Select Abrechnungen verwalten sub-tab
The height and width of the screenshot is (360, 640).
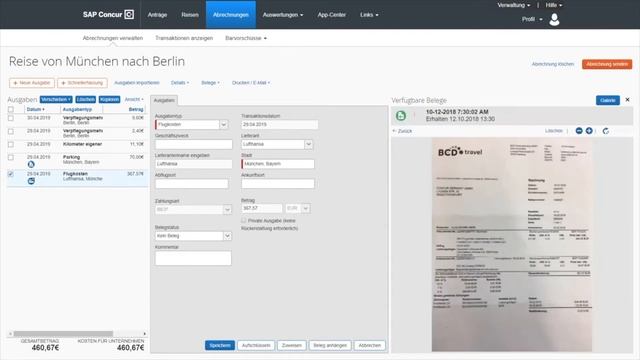pyautogui.click(x=113, y=38)
